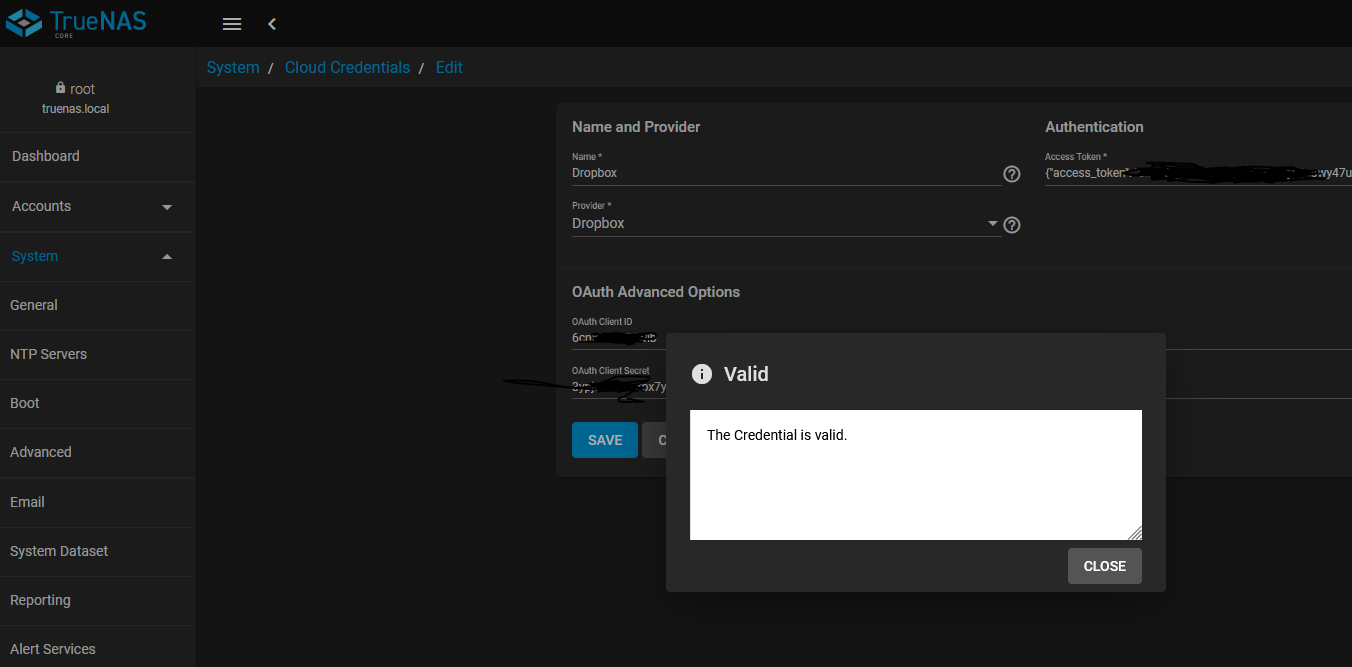Click the truenas.local hostname text
1352x667 pixels.
tap(75, 109)
